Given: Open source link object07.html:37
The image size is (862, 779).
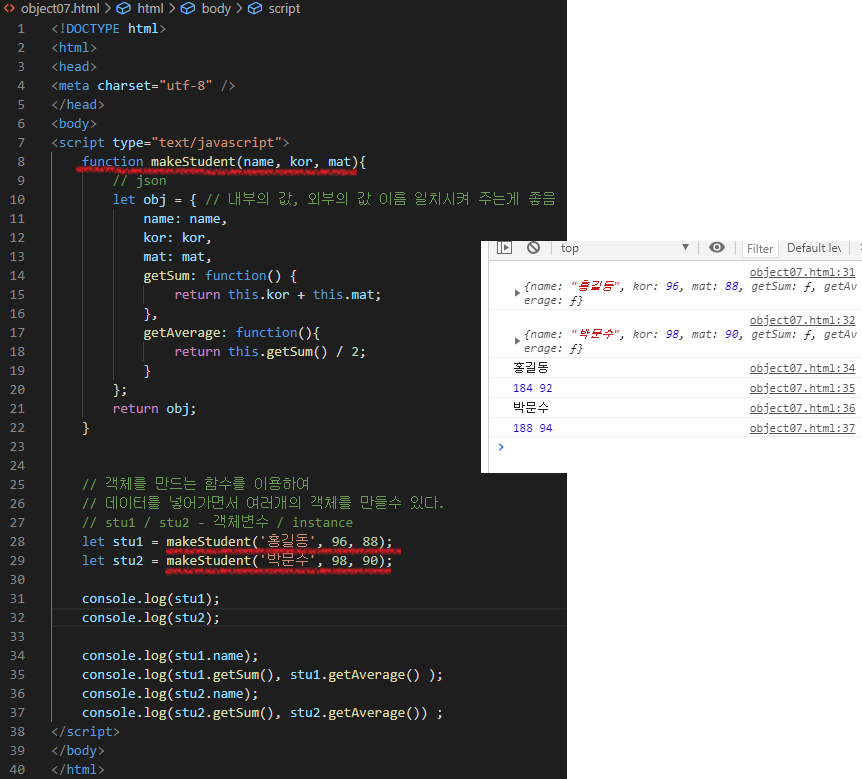Looking at the screenshot, I should 802,428.
